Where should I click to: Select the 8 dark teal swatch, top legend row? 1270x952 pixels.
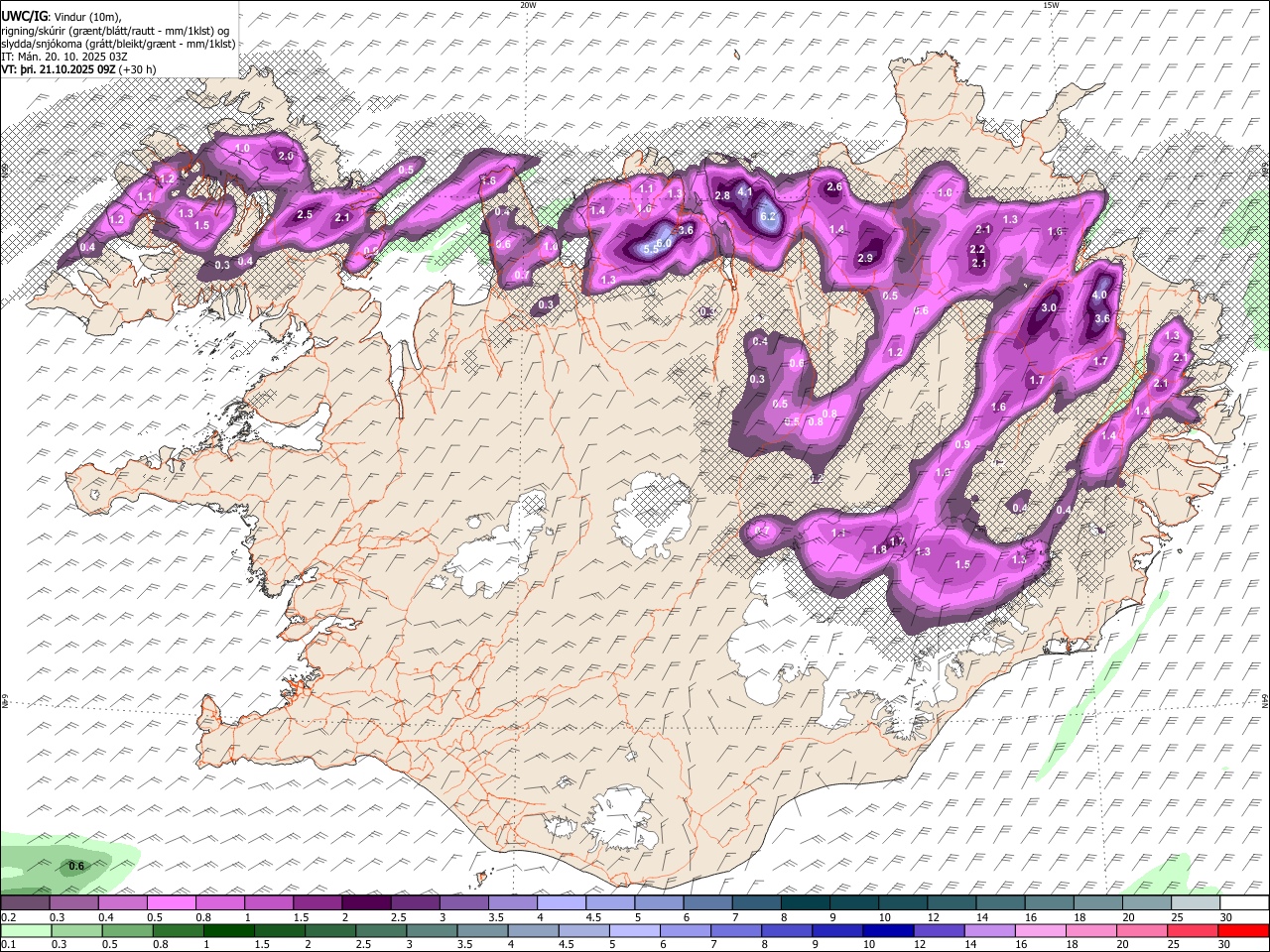point(805,902)
